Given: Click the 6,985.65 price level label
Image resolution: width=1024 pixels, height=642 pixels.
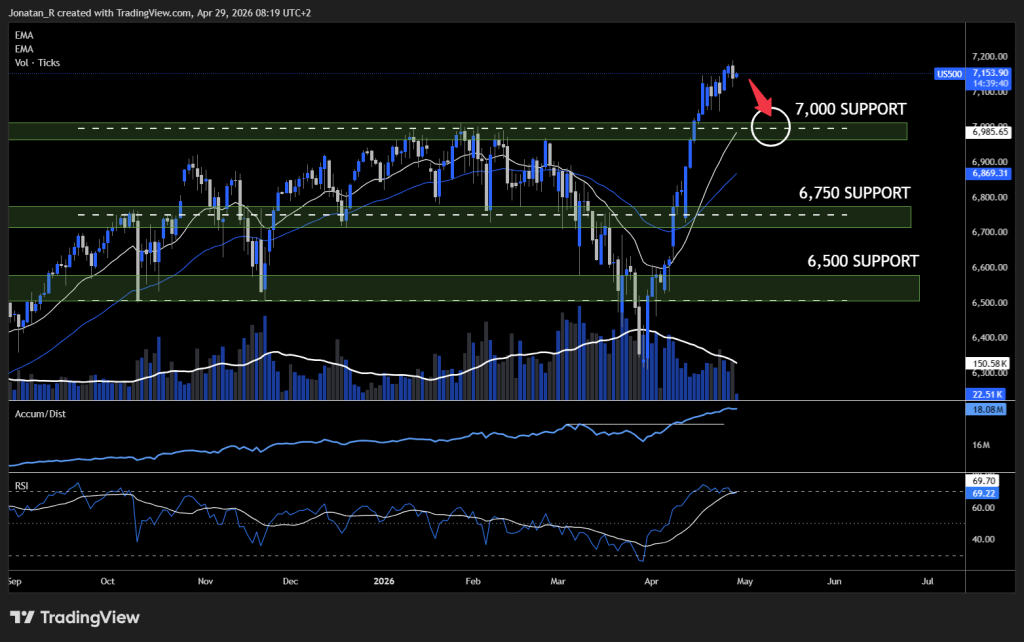Looking at the screenshot, I should pos(990,131).
